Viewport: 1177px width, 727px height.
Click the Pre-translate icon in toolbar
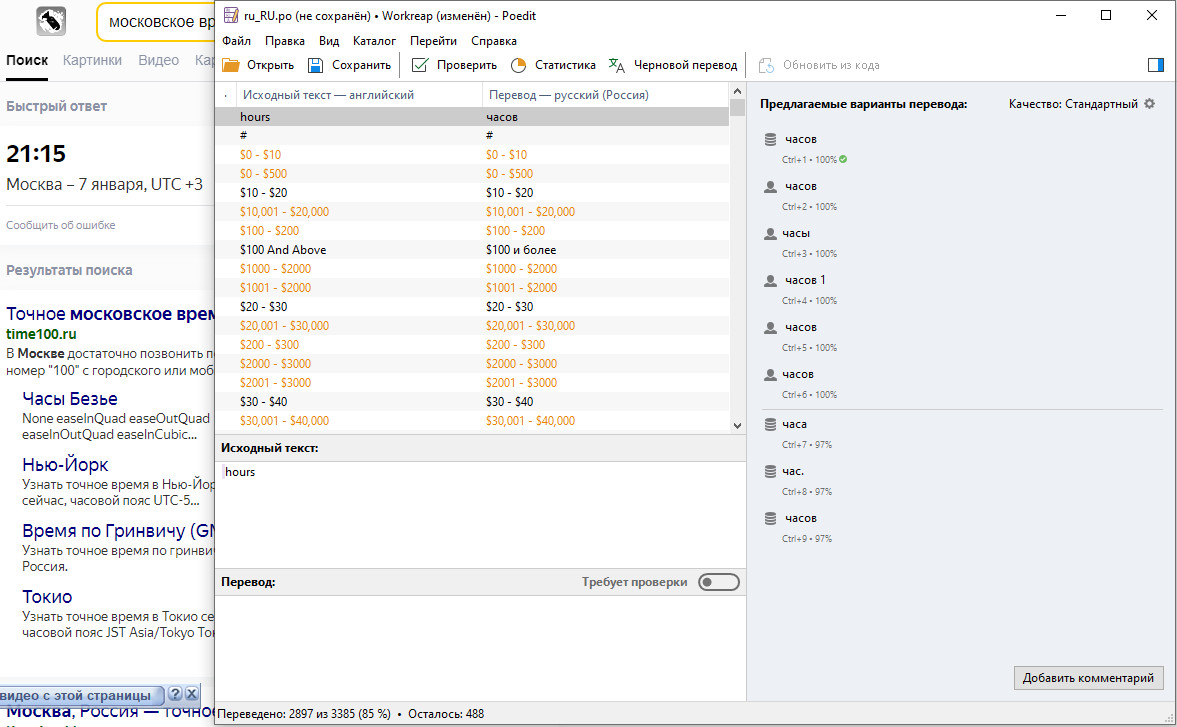(x=617, y=65)
